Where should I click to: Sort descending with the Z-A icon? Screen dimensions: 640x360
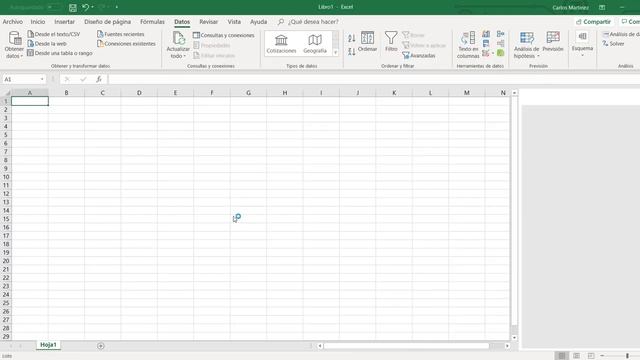pos(352,51)
